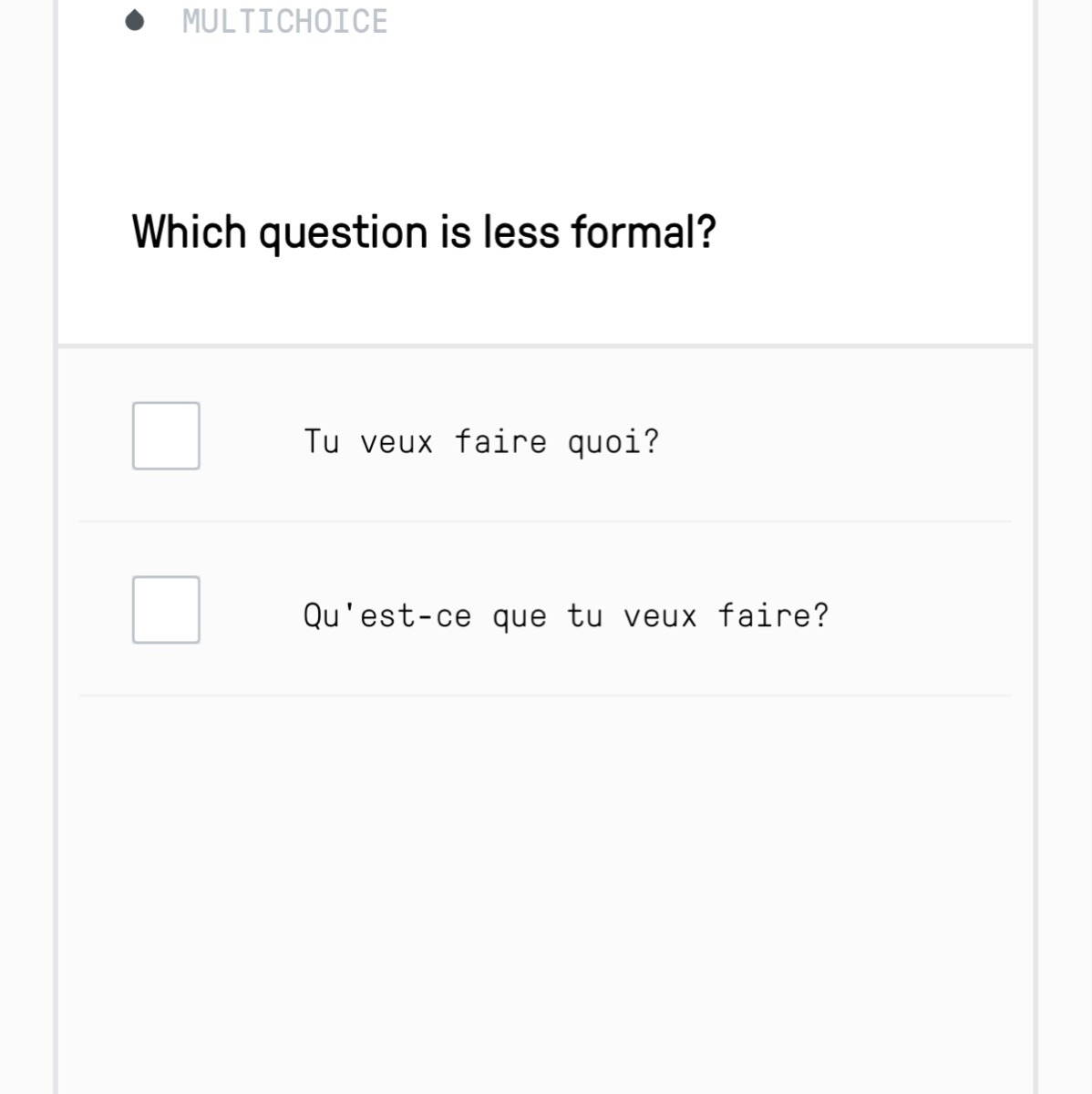Click the MULTICHOICE question type label

tap(284, 21)
